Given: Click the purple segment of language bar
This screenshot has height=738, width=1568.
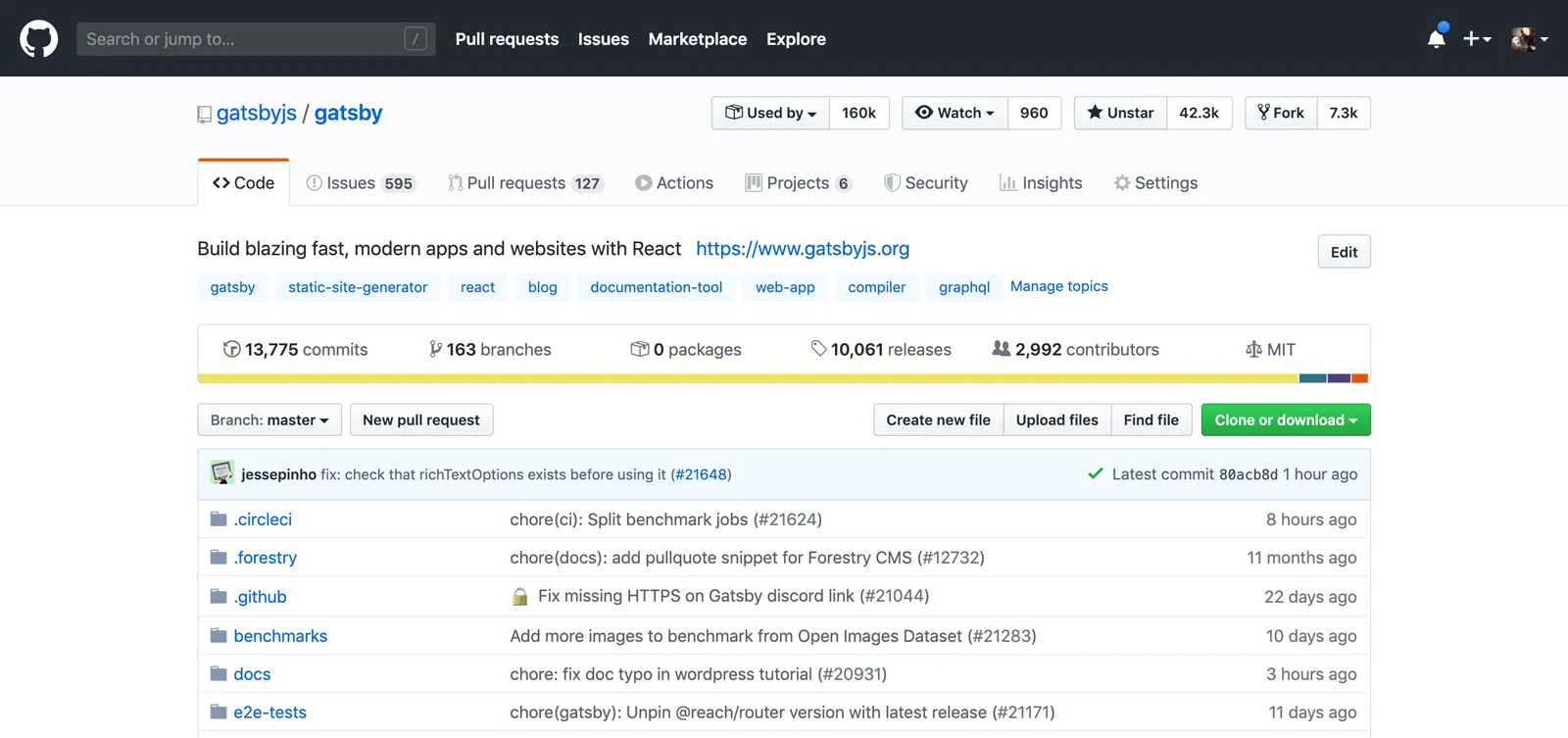Looking at the screenshot, I should 1339,378.
